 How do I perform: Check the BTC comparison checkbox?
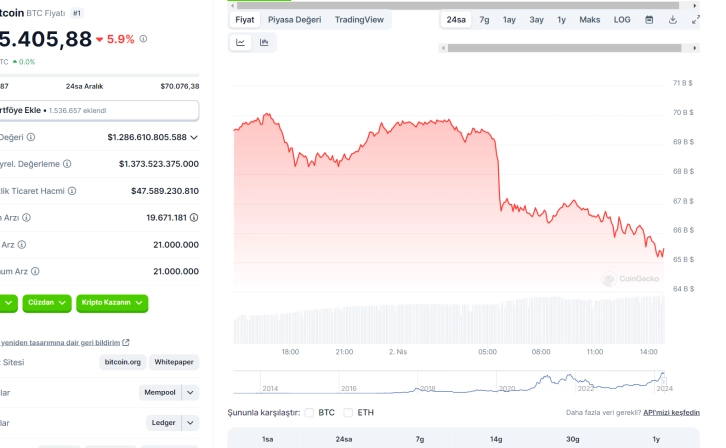point(309,412)
